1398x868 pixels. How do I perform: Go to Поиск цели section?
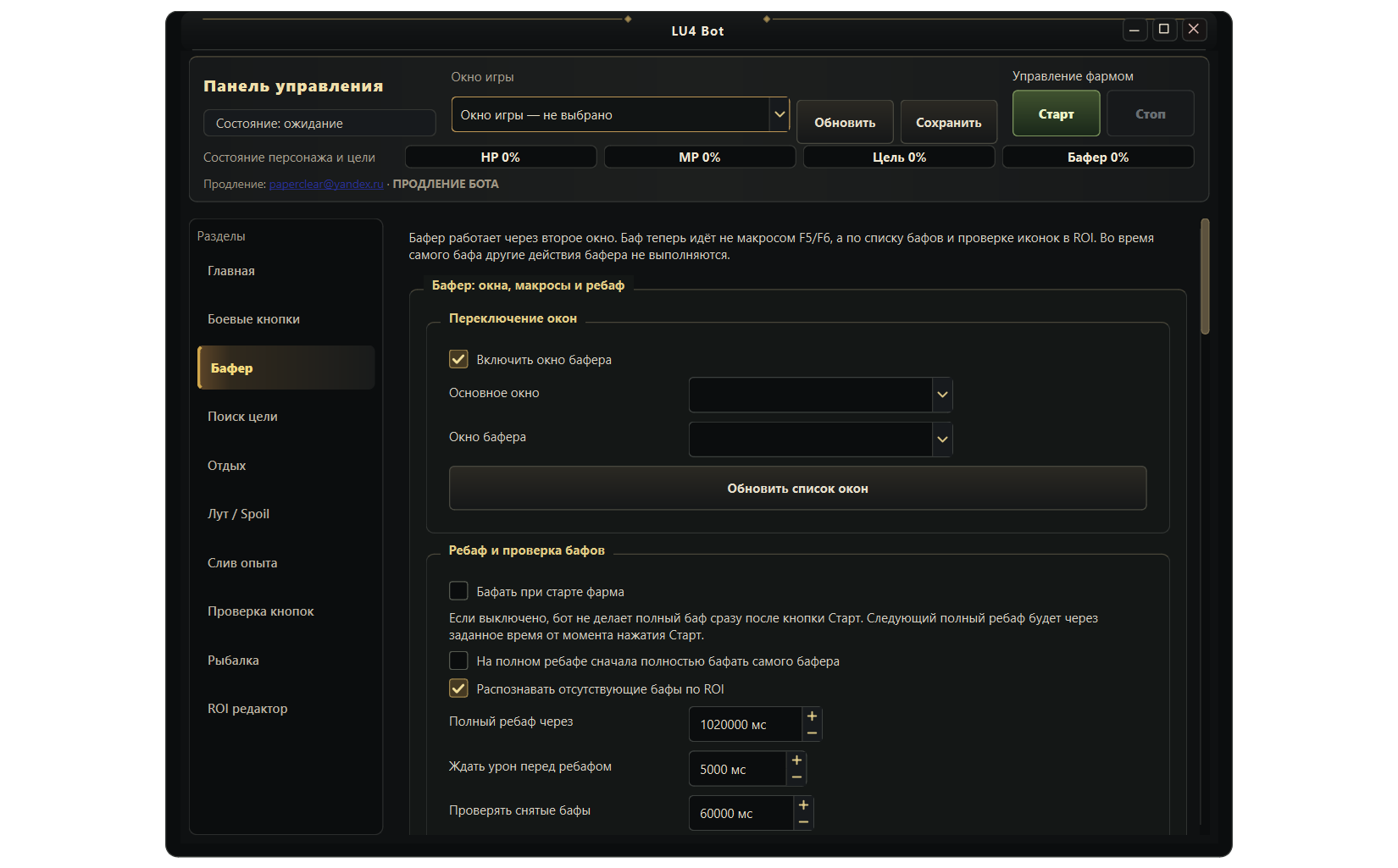click(x=286, y=417)
